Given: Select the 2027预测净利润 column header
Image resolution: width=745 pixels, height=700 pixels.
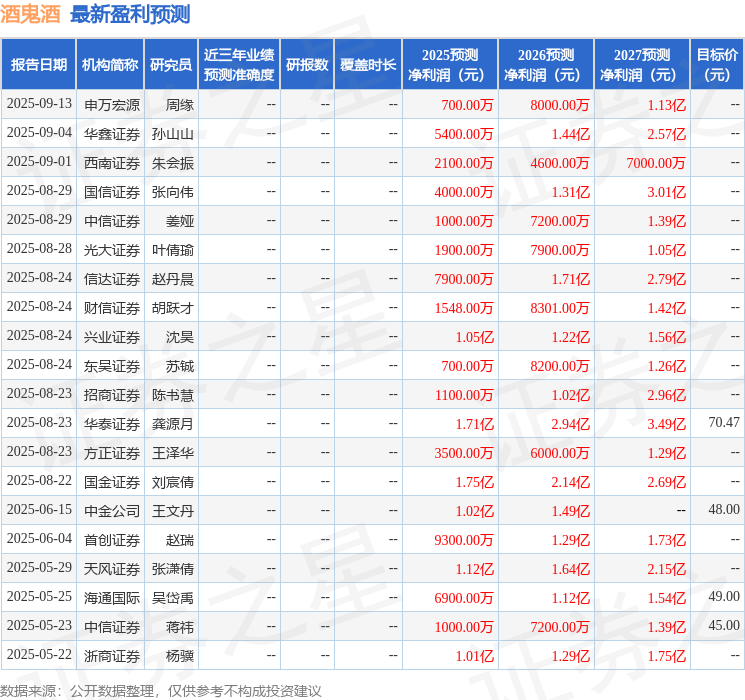Looking at the screenshot, I should coord(641,64).
